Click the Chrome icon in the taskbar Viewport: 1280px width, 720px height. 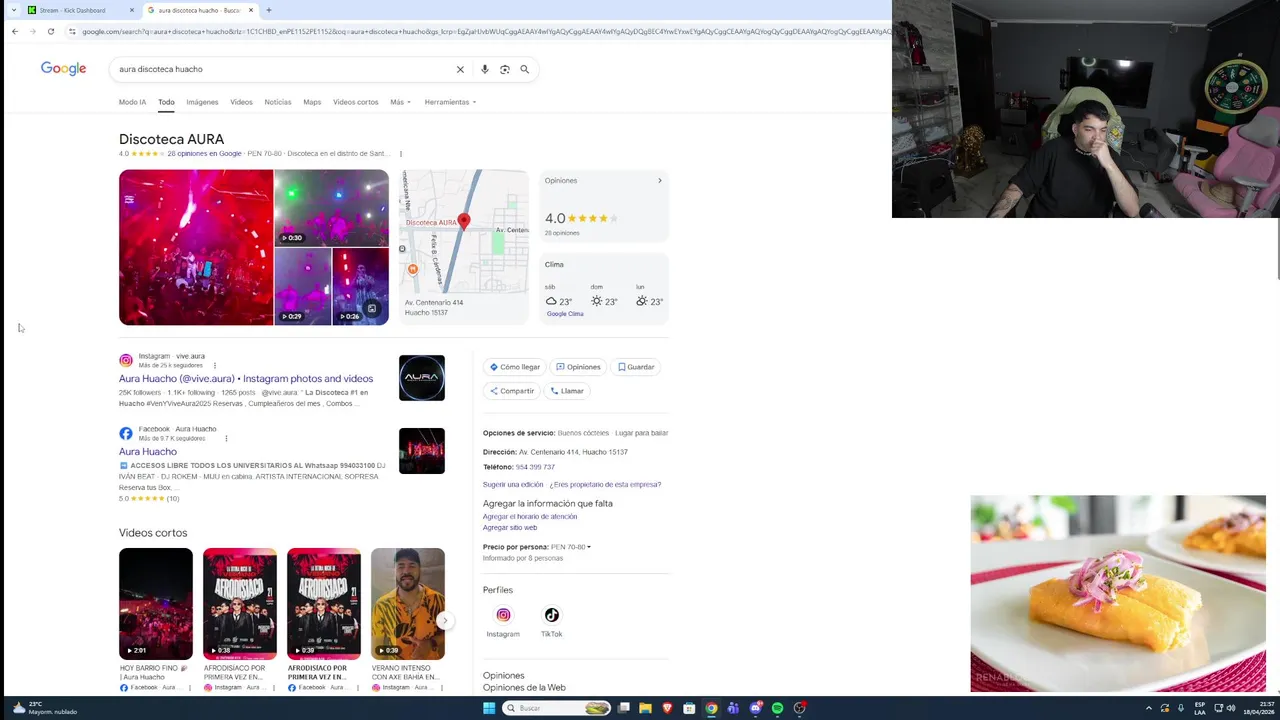point(711,708)
